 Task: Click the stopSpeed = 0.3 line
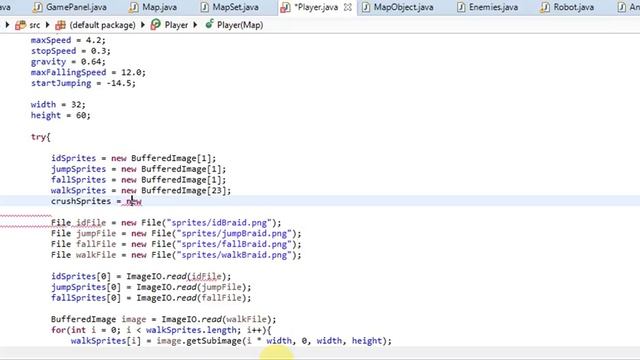[x=71, y=51]
